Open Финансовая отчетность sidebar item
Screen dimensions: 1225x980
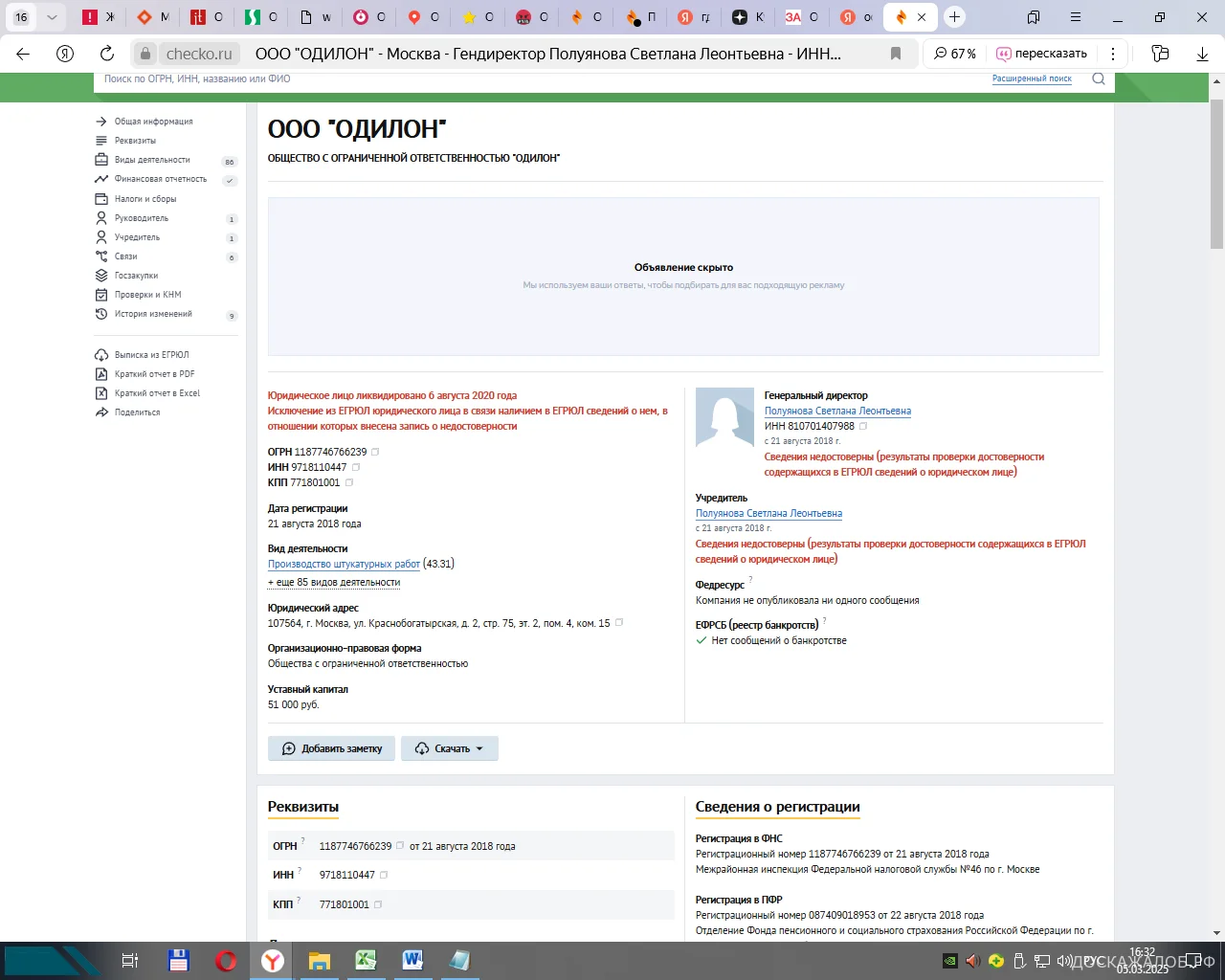[160, 179]
